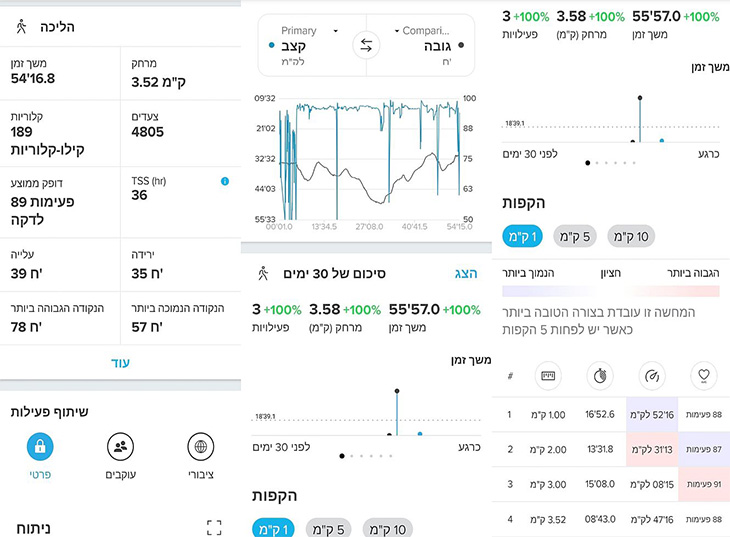
Task: Tap the קלוריות value 189 קילו-קלוריות
Action: coord(47,141)
